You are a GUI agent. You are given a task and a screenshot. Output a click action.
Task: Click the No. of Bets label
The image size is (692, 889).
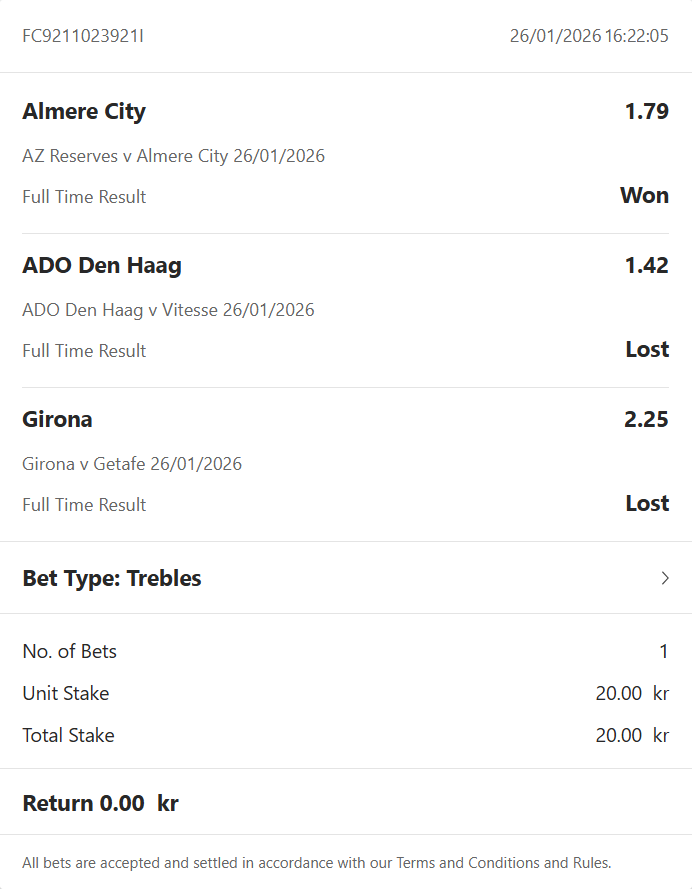69,651
